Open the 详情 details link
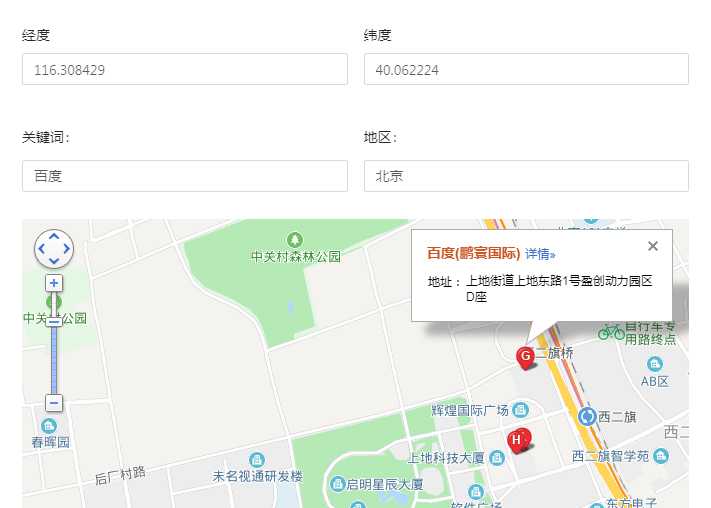Screen dimensions: 711x508 [540, 254]
